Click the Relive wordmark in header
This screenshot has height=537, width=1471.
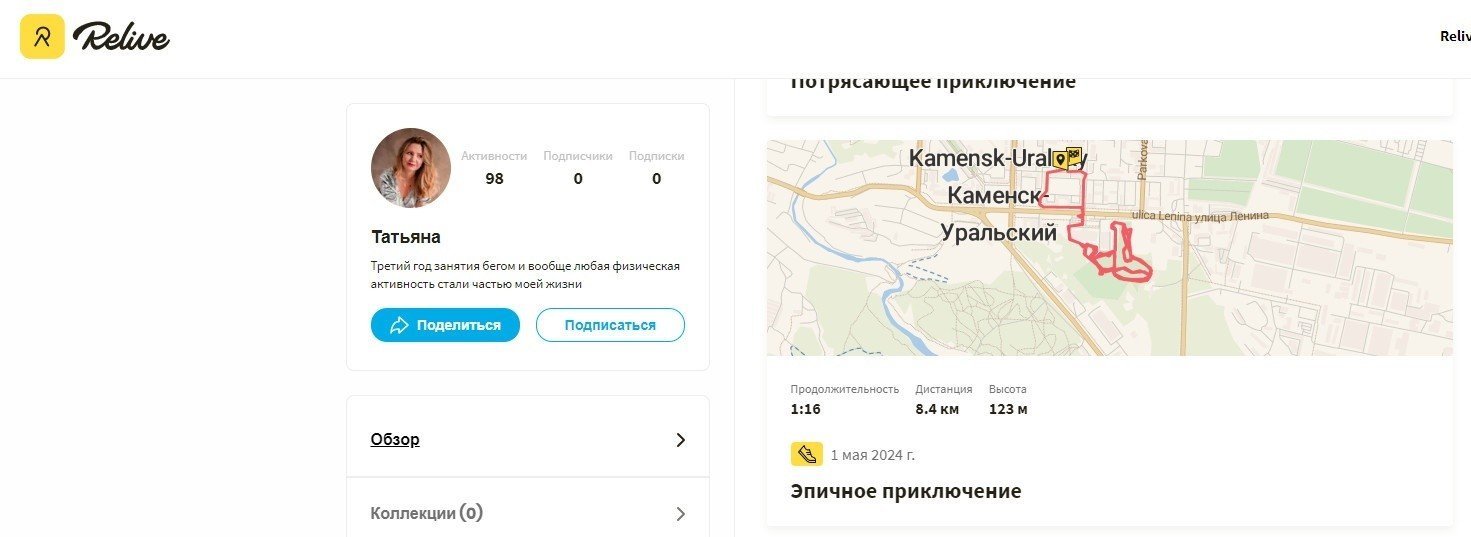(121, 38)
